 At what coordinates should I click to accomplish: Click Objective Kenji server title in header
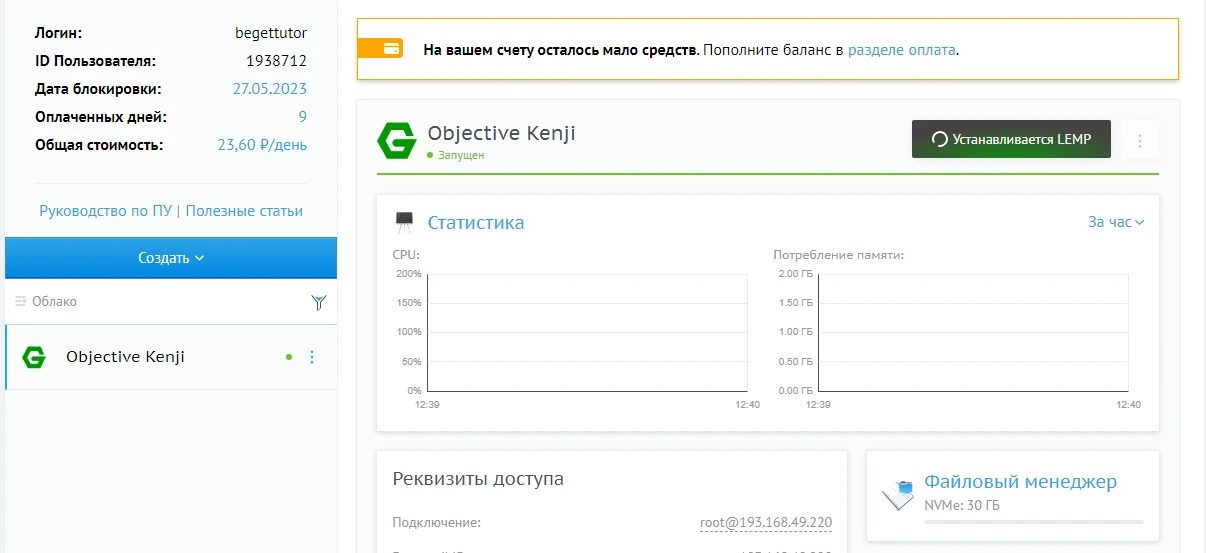pos(501,133)
